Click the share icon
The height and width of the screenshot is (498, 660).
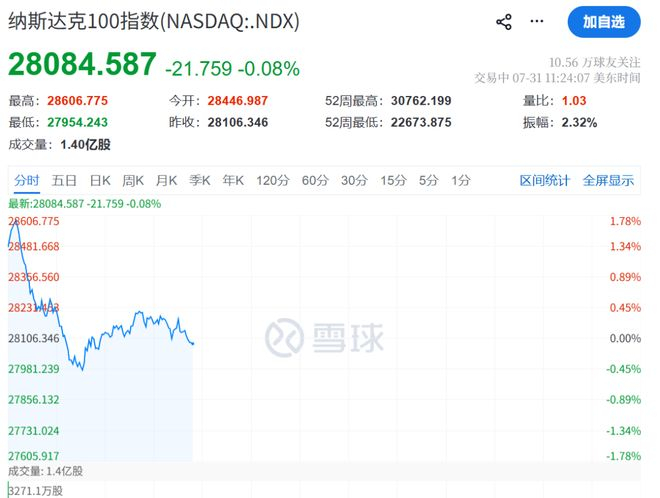(504, 22)
